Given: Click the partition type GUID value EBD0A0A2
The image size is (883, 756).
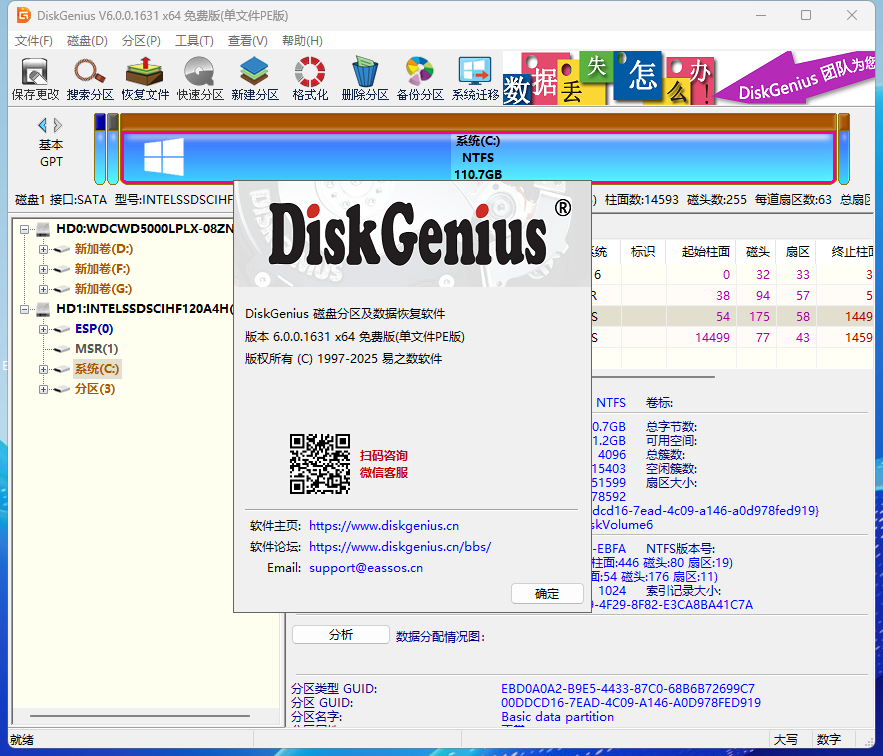Looking at the screenshot, I should [628, 688].
